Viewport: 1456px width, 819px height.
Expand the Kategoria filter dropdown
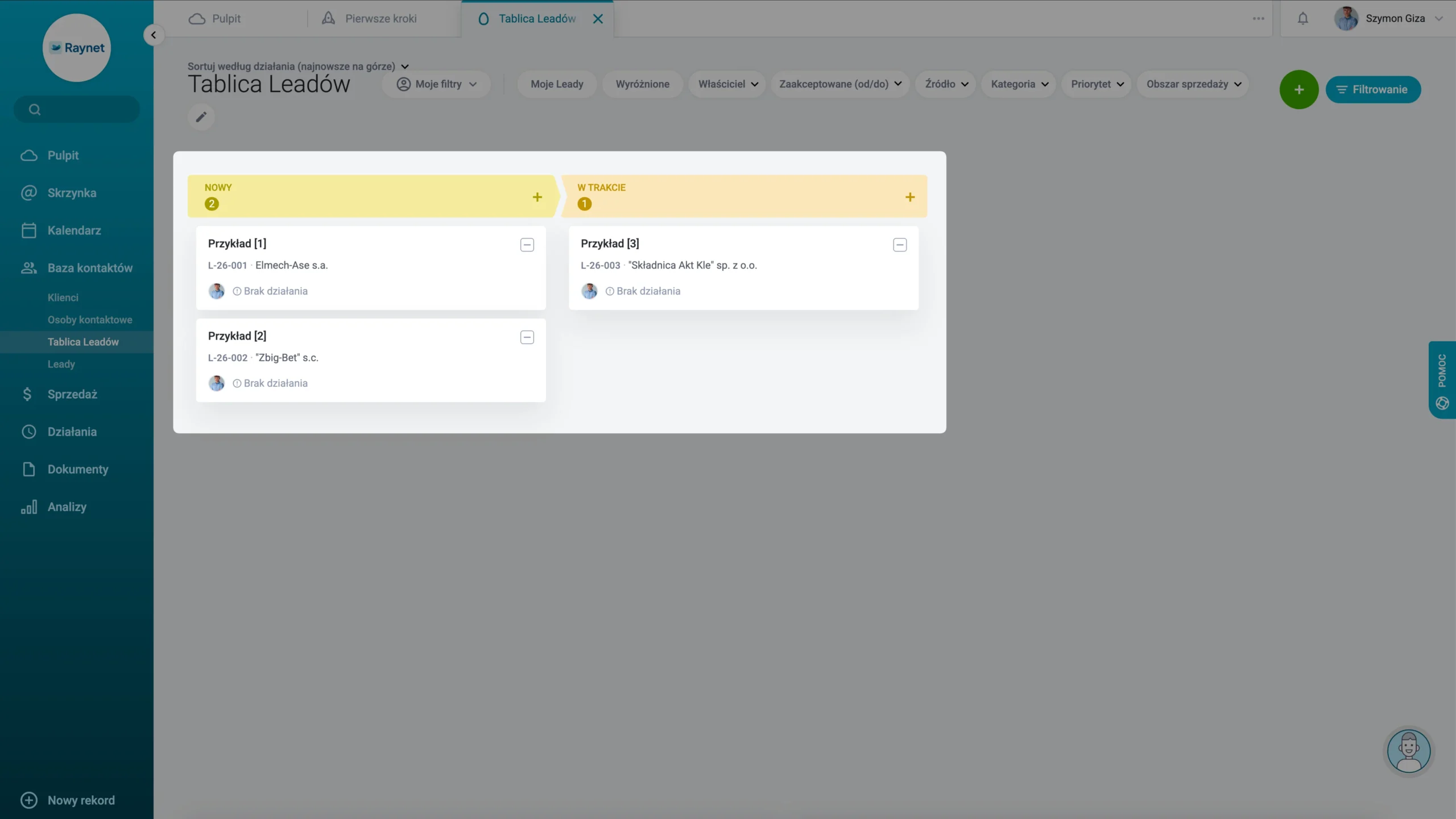[1019, 84]
